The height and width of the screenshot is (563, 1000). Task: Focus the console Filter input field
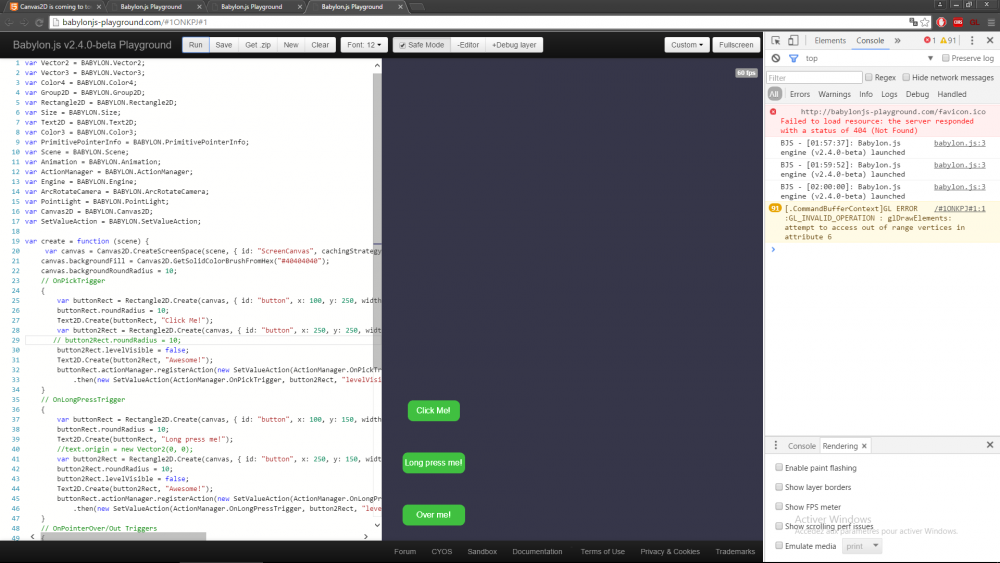point(814,78)
